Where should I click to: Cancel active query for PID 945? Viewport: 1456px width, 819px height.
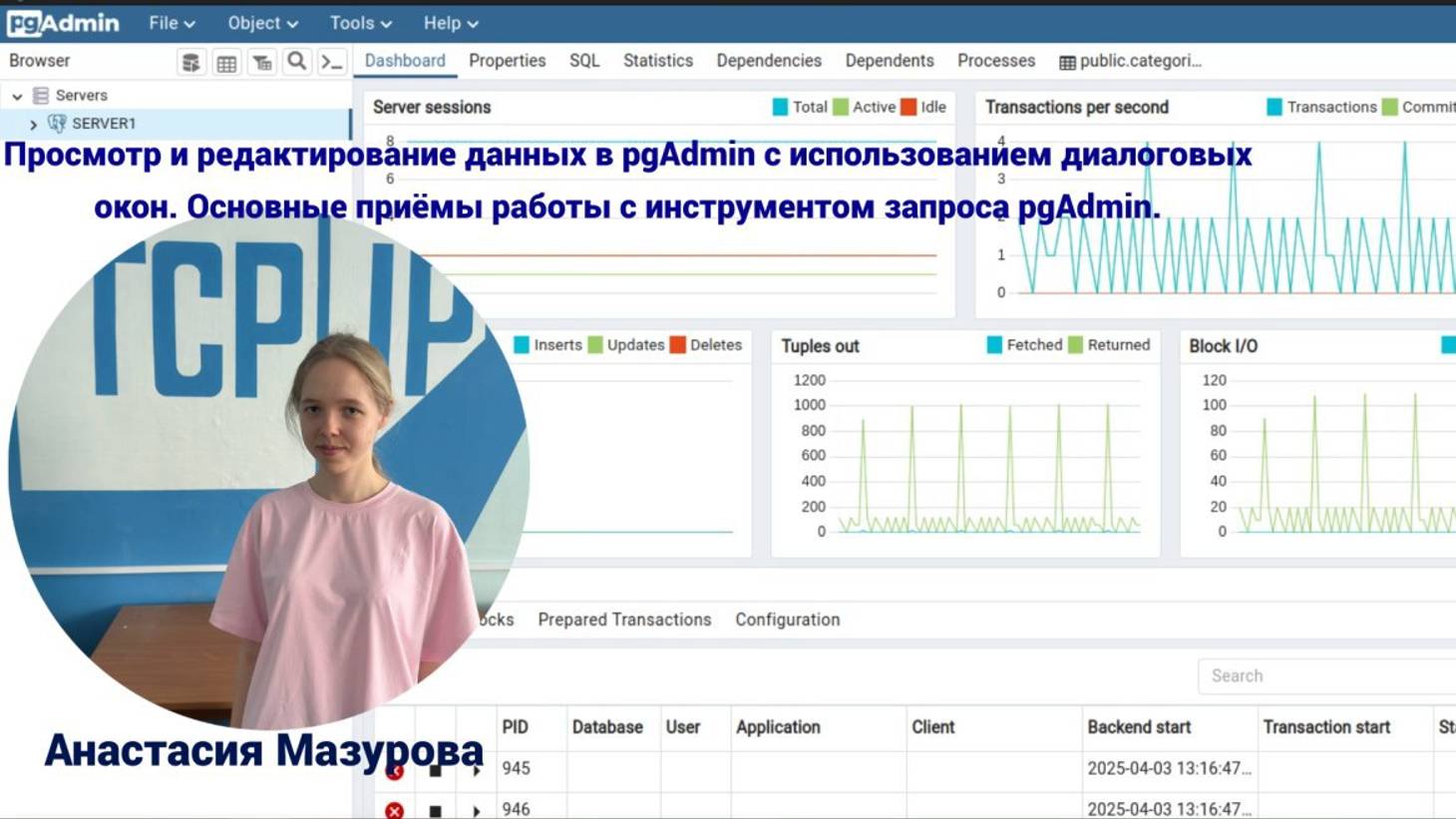coord(435,770)
